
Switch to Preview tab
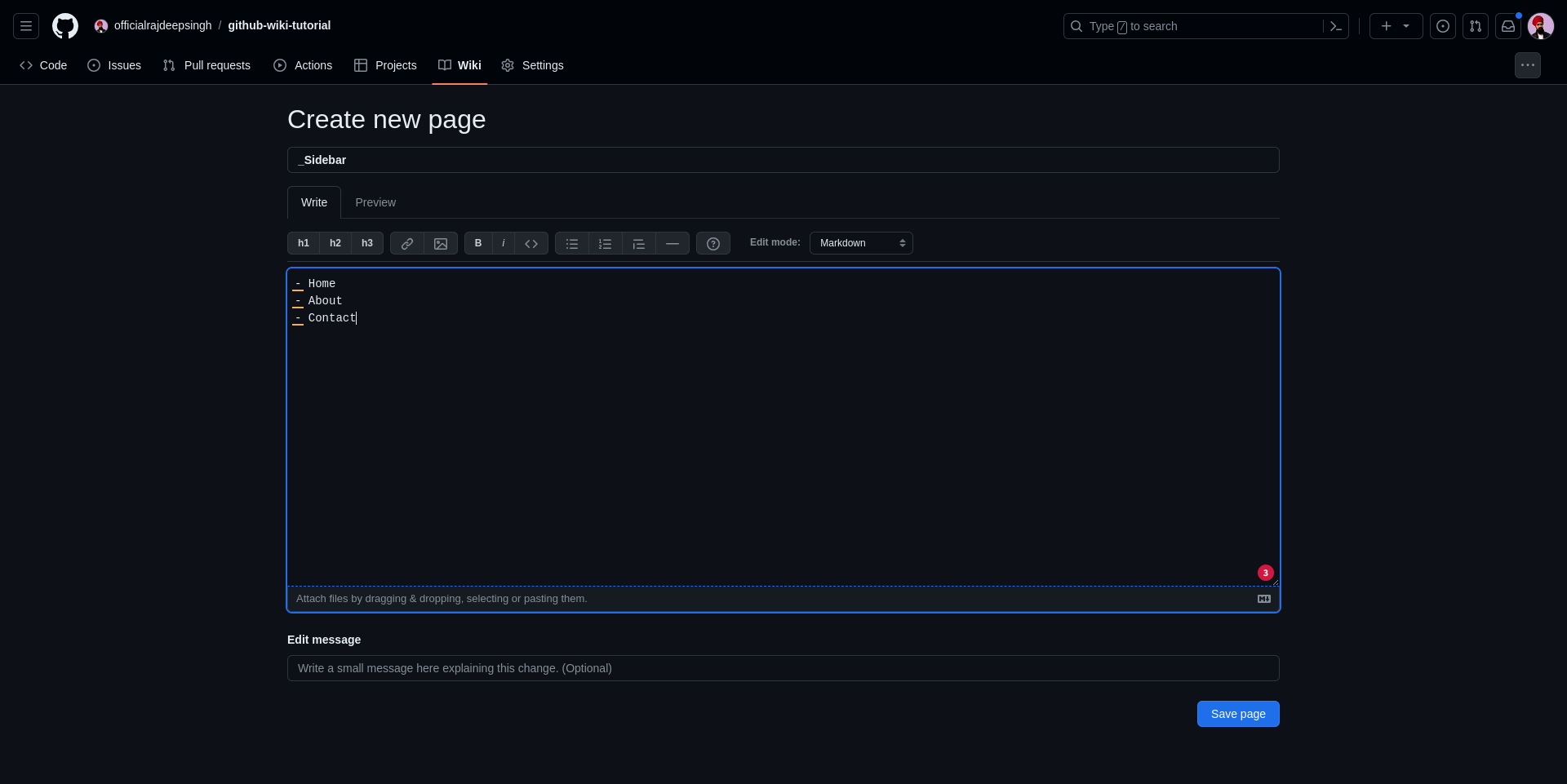point(375,202)
